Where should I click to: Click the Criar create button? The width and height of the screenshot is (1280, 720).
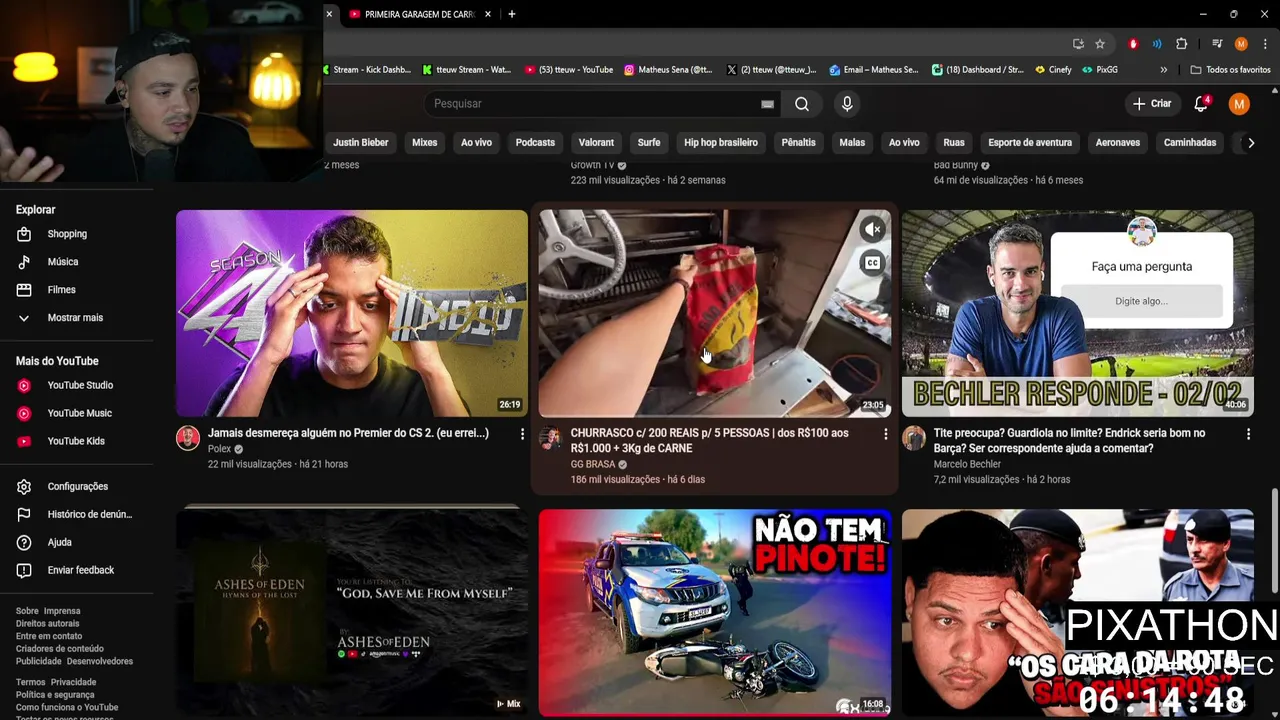coord(1152,104)
